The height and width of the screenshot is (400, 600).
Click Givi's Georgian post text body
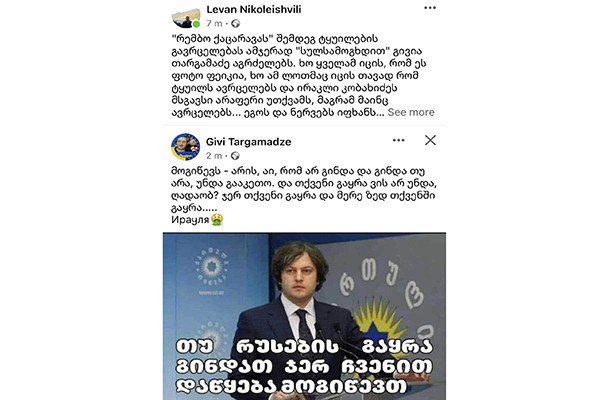click(303, 189)
